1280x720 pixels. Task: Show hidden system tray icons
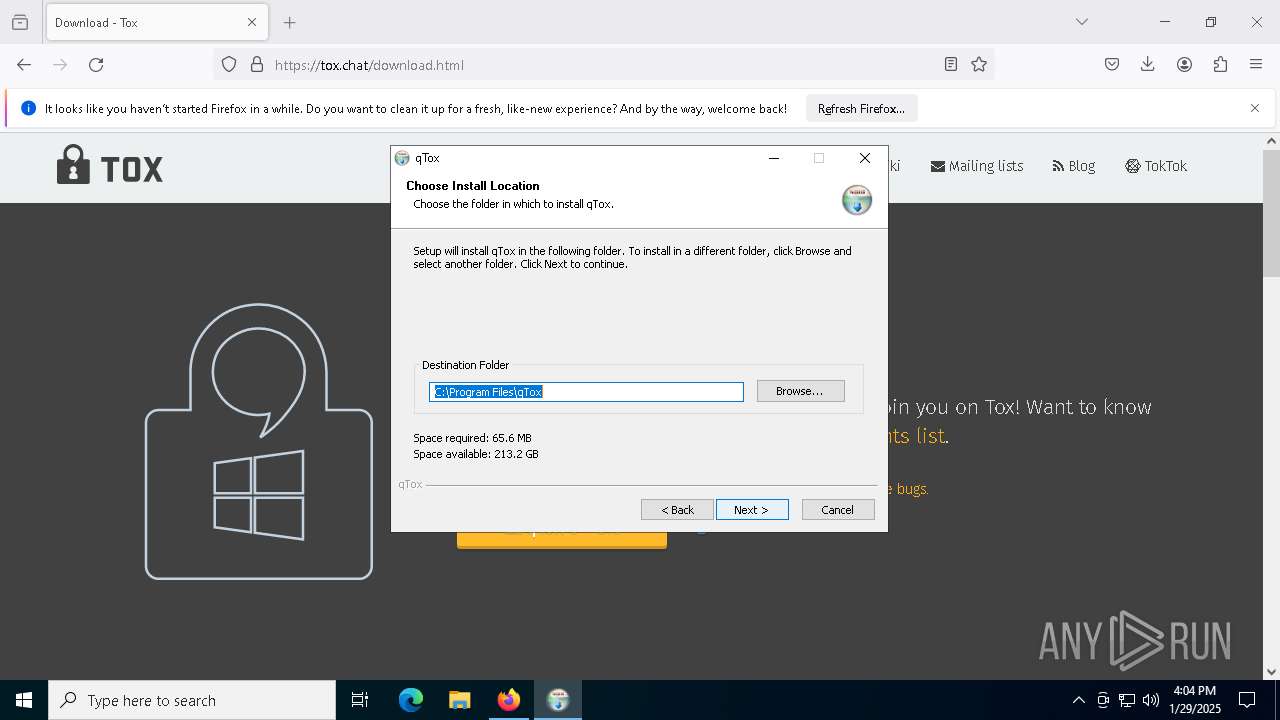[x=1078, y=700]
